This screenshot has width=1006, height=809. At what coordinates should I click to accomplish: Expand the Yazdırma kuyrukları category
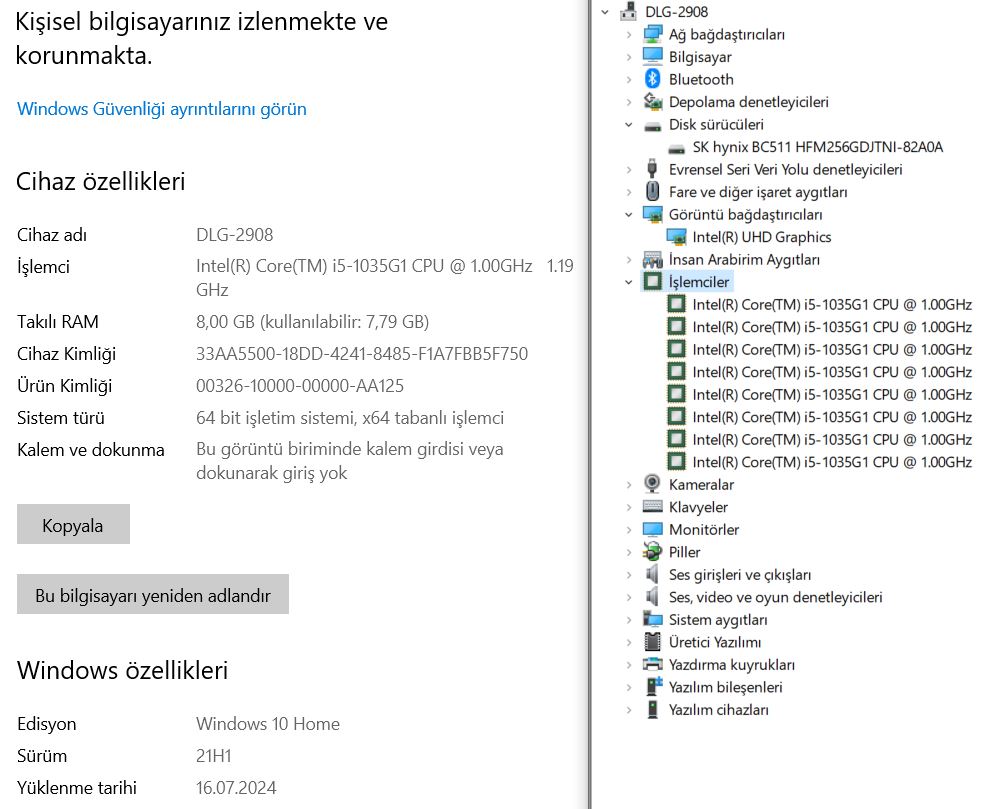pyautogui.click(x=629, y=665)
